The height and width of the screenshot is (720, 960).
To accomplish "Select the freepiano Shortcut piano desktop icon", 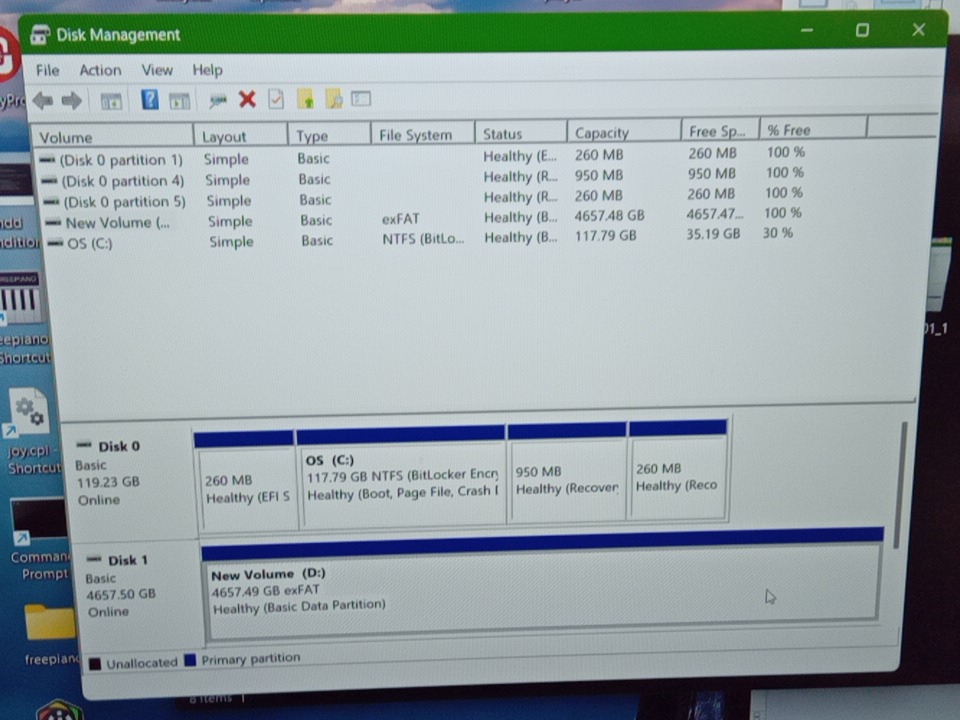I will coord(23,318).
